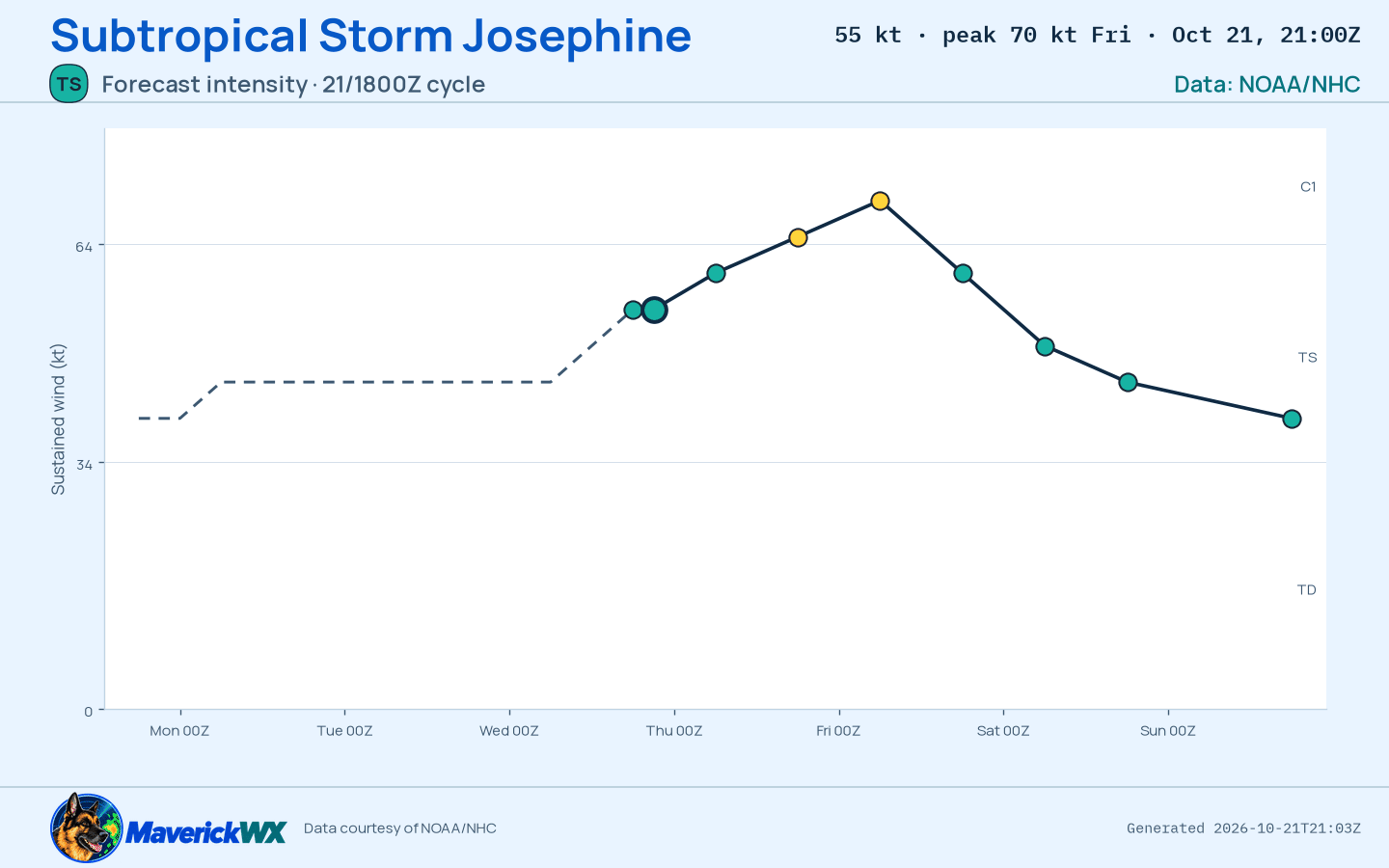Screen dimensions: 1389x868
Task: Click the "Sat 00Z" axis label
Action: (x=1003, y=731)
